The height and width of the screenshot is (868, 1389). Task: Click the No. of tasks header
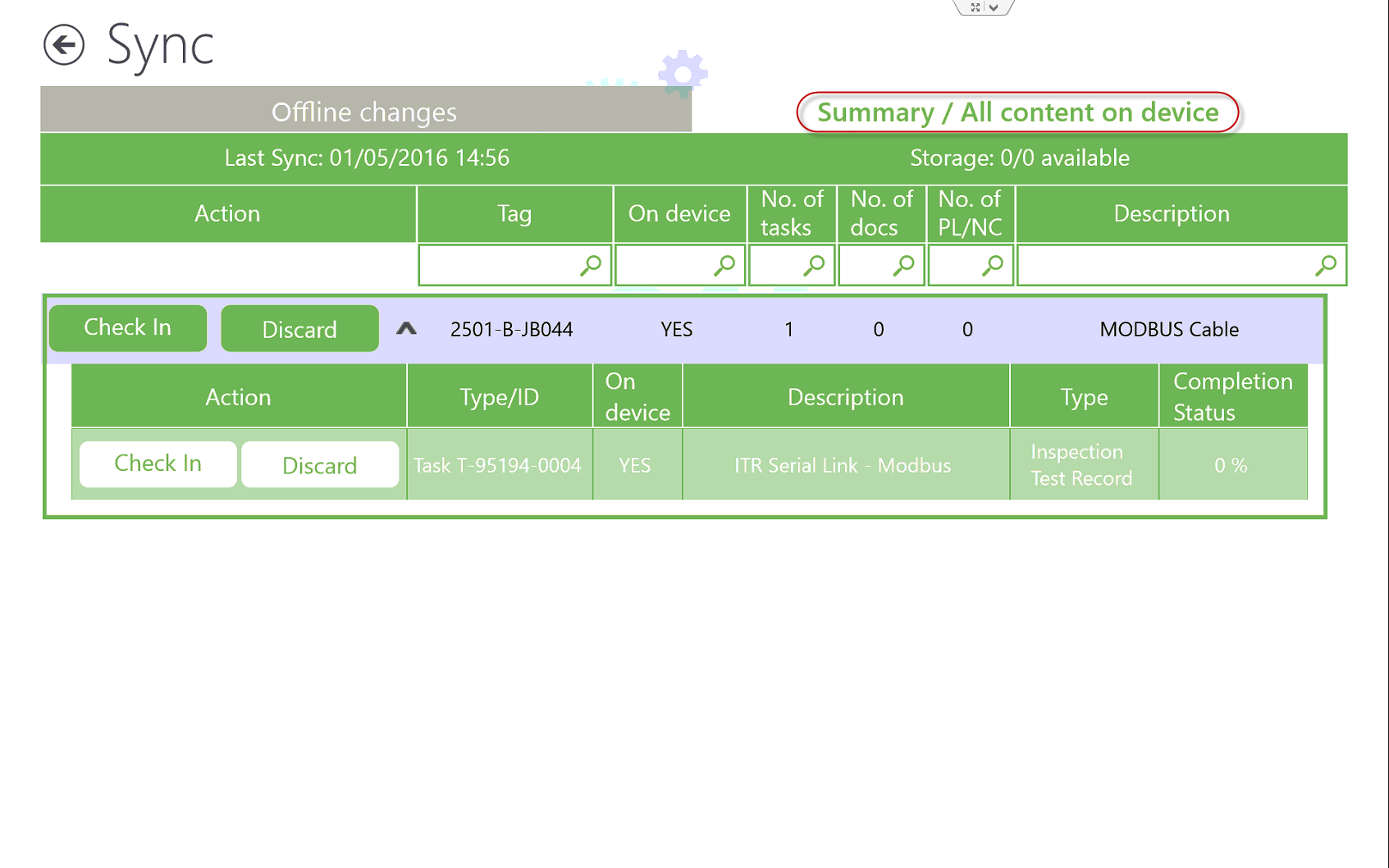click(792, 213)
